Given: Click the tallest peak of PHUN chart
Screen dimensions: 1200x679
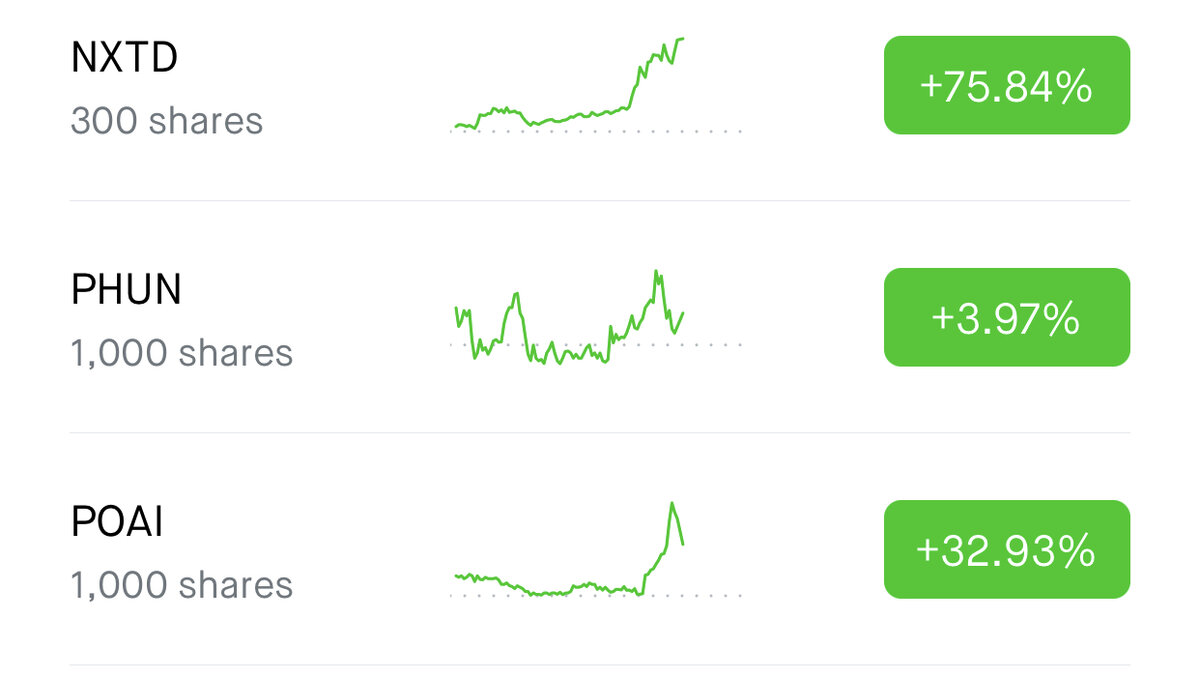Looking at the screenshot, I should point(656,272).
